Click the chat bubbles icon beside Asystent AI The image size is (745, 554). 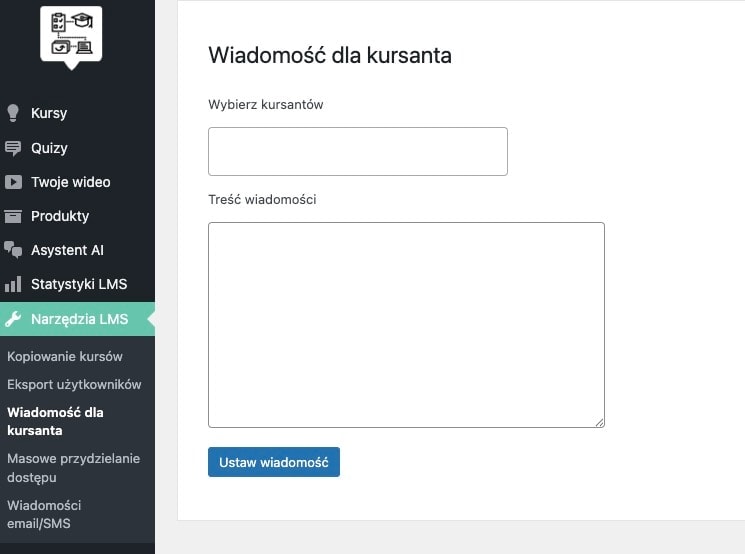(x=13, y=250)
